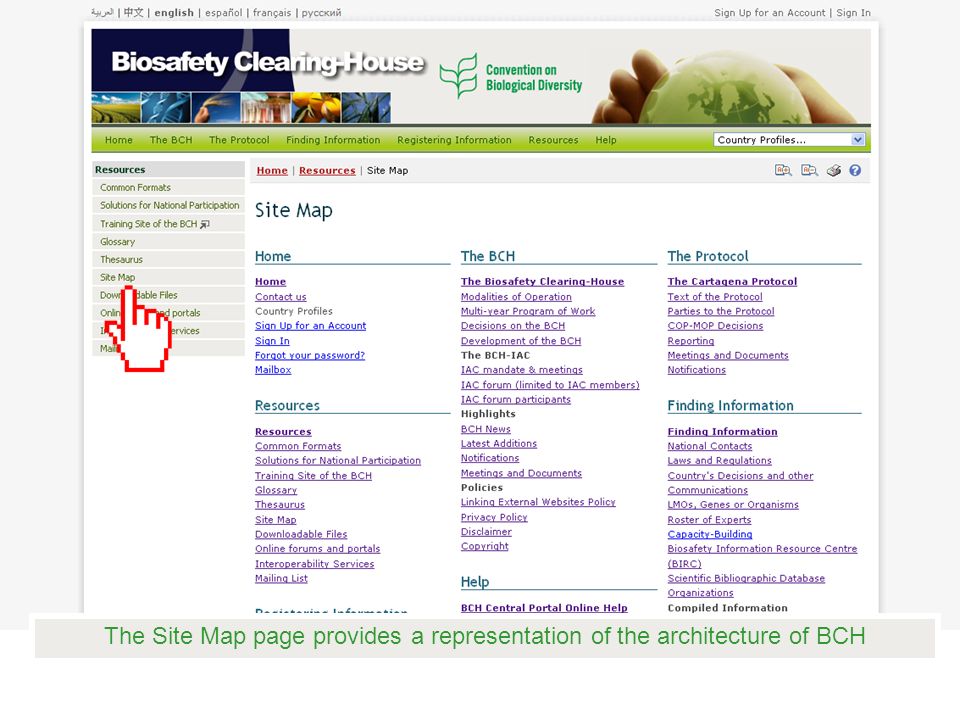Open The Biosafety Clearing-House link

pyautogui.click(x=542, y=282)
